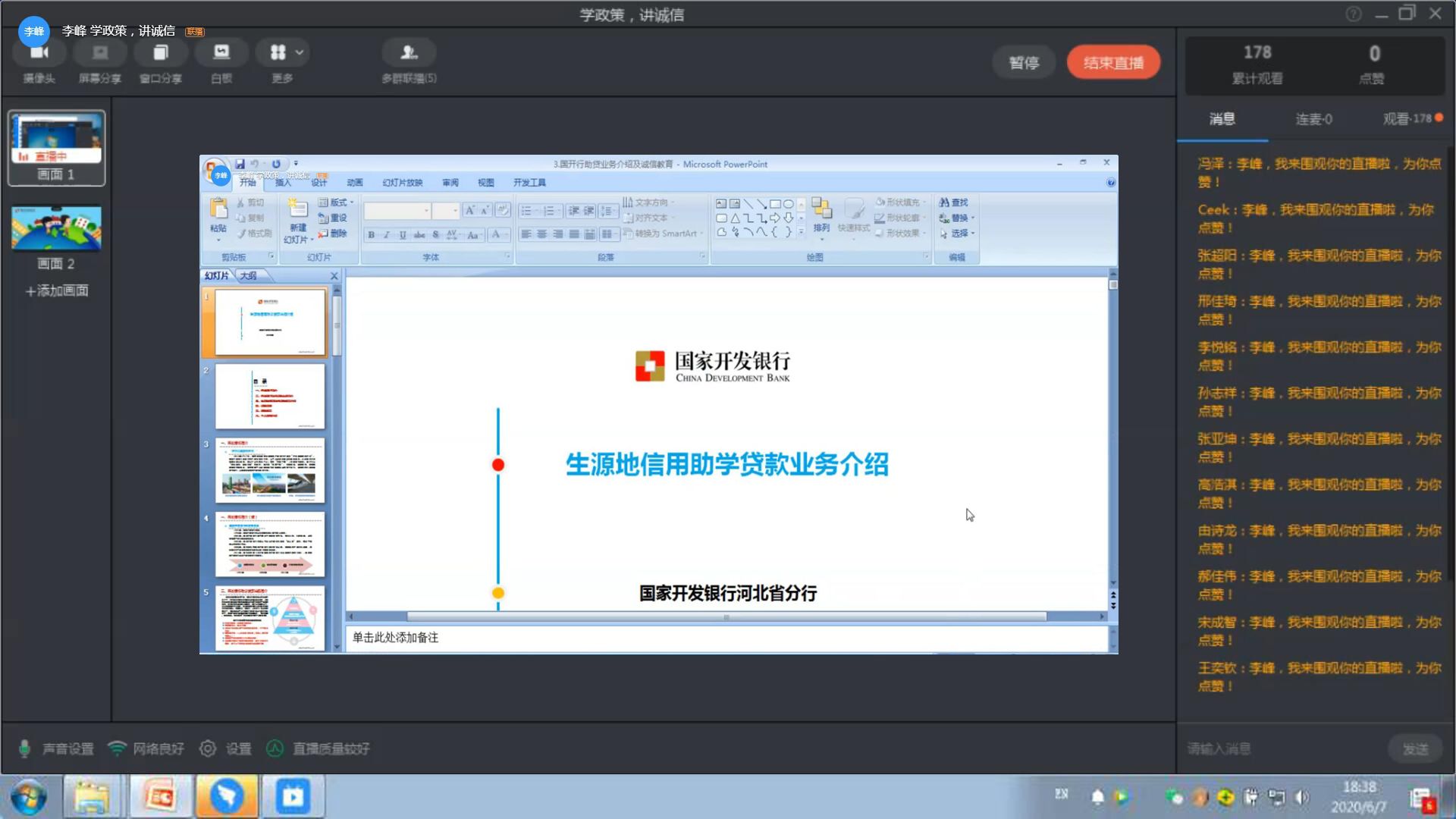Open 形状填充 shape fill color
This screenshot has height=819, width=1456.
[x=900, y=202]
